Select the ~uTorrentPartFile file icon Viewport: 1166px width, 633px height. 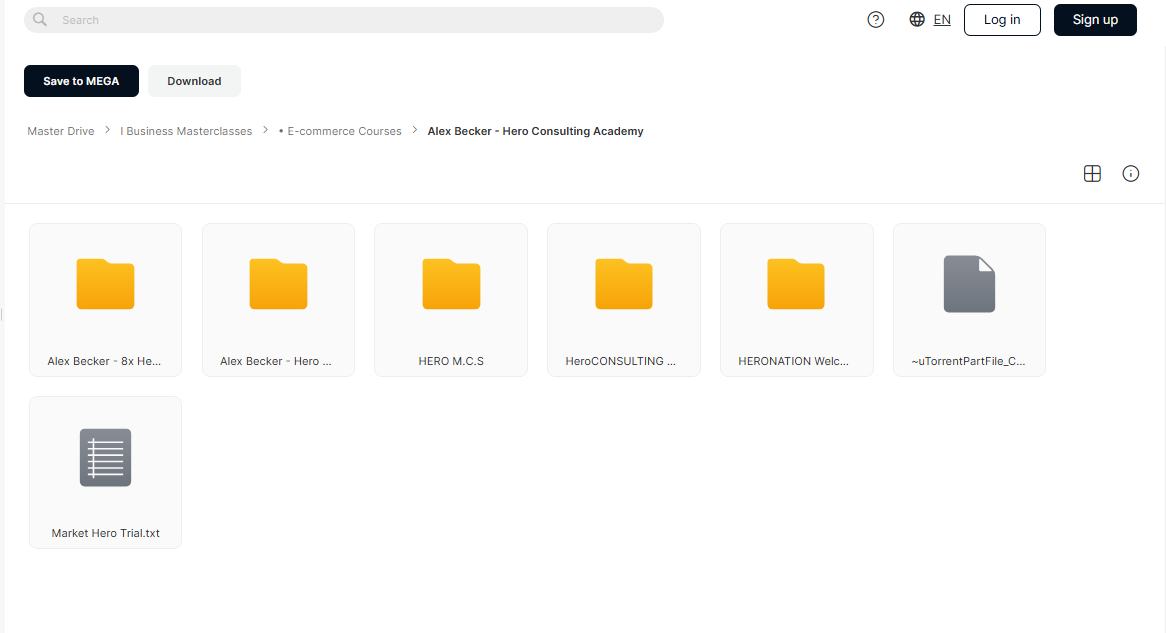[969, 284]
